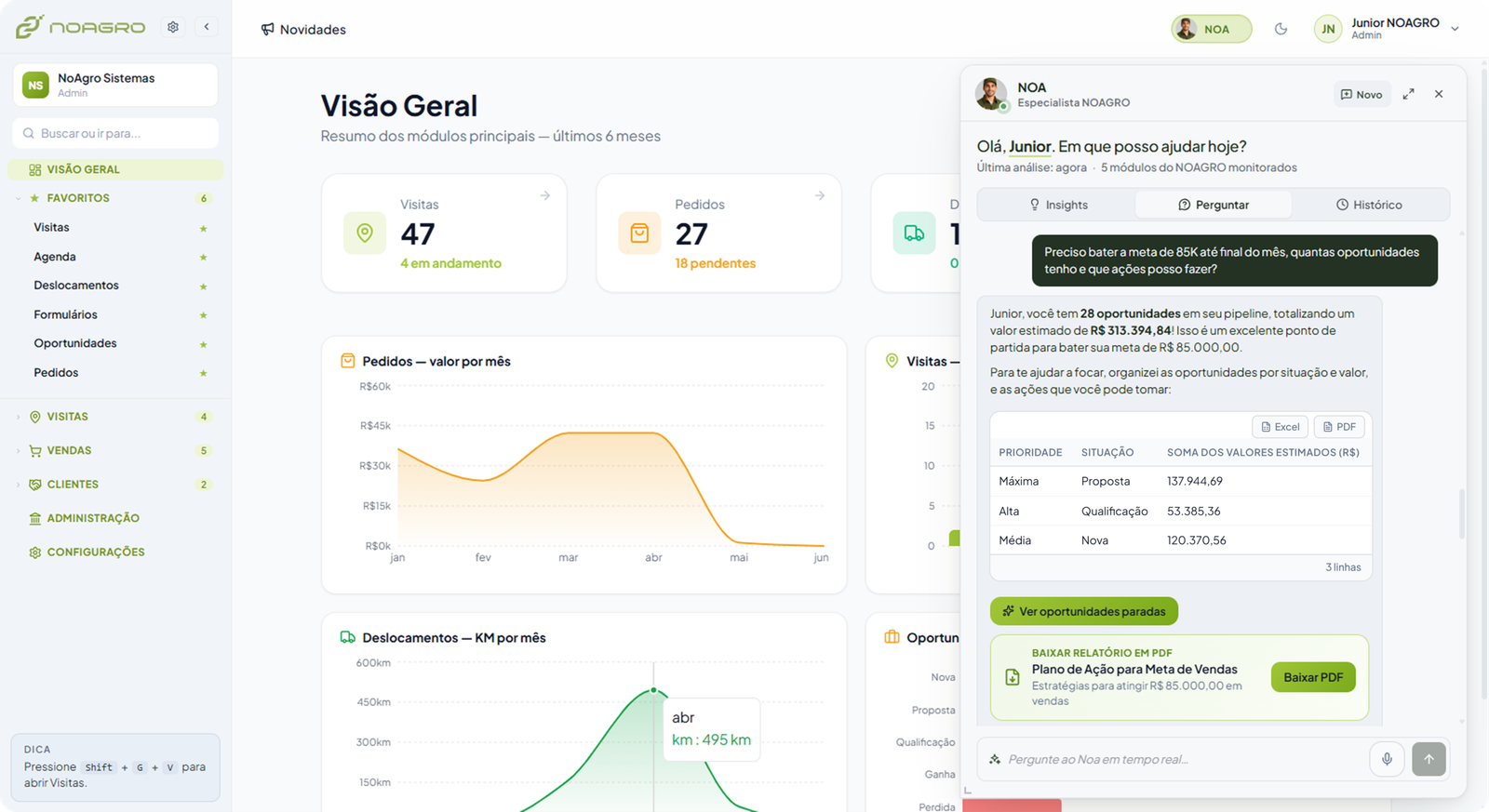Toggle dark mode moon icon
The height and width of the screenshot is (812, 1489).
point(1281,29)
